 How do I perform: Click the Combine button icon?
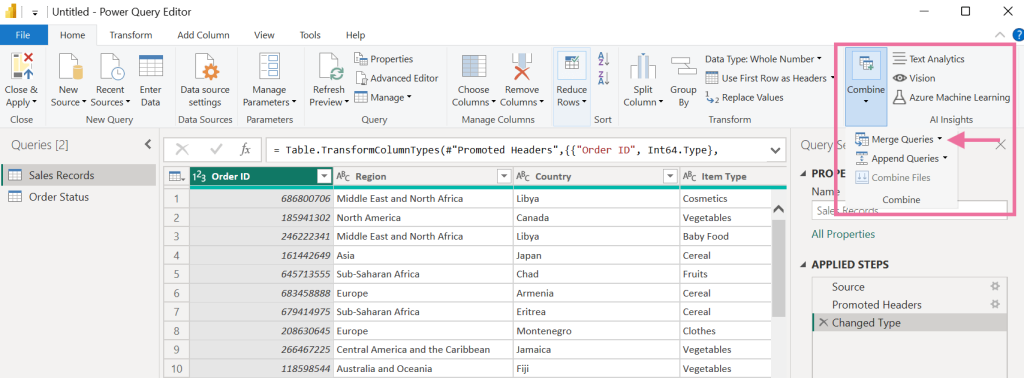866,64
